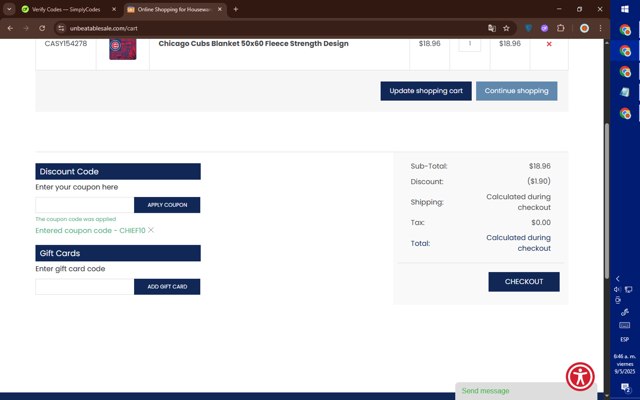Close the Online Shopping tab

(x=220, y=9)
